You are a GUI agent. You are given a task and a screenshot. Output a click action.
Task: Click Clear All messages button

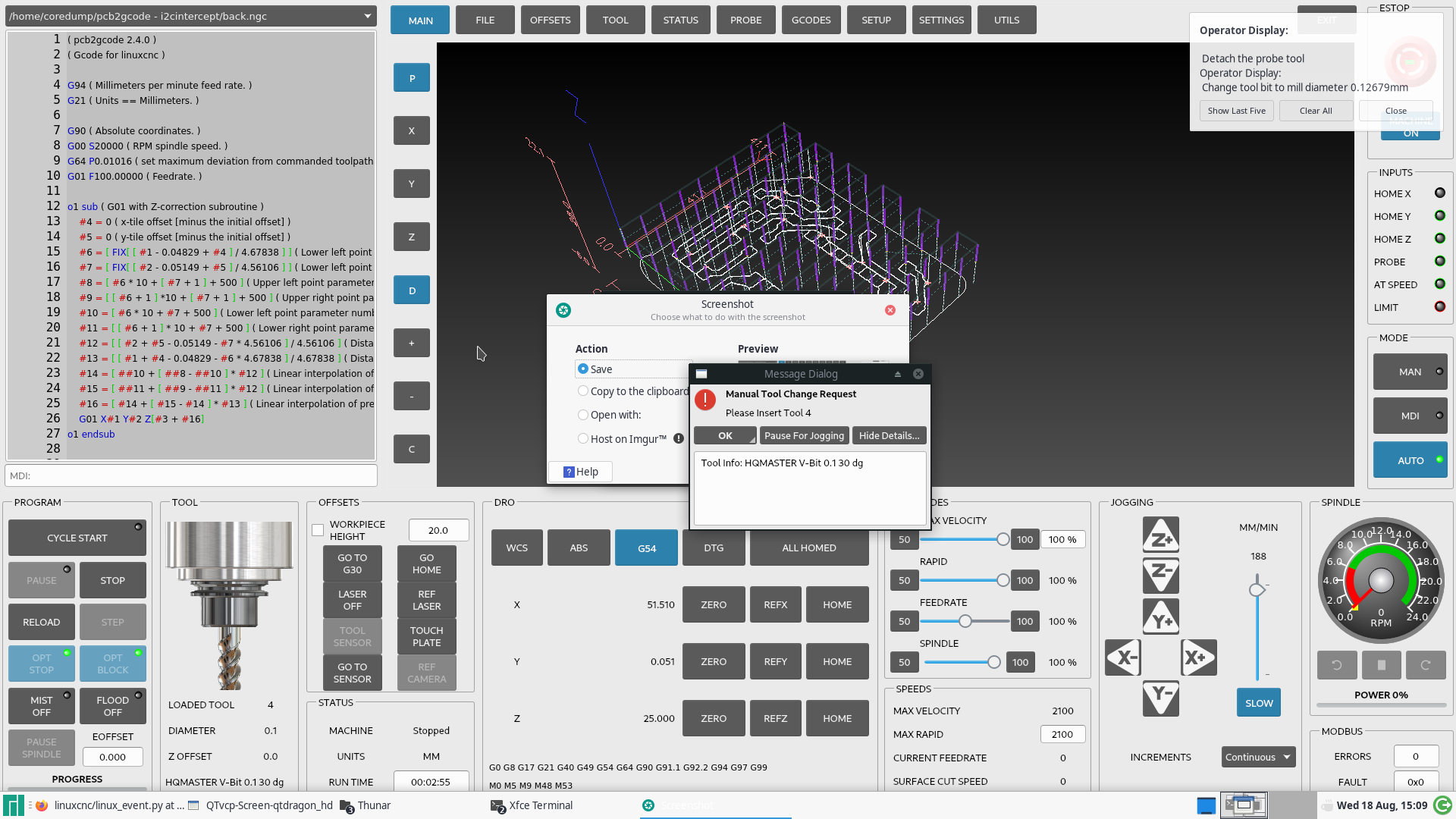(1316, 111)
